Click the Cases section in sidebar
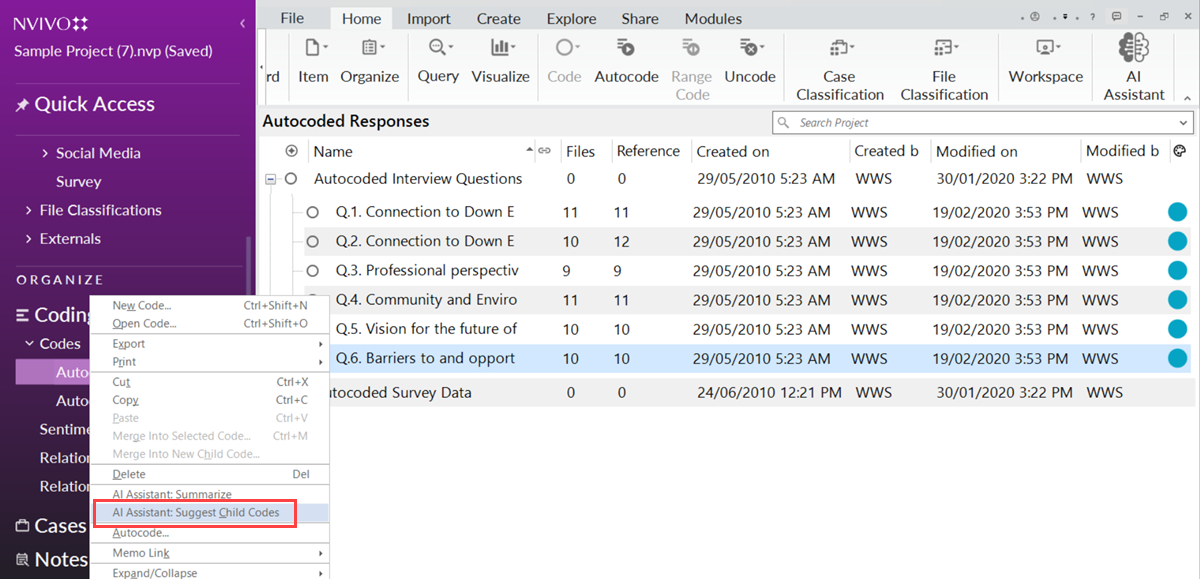Image resolution: width=1200 pixels, height=579 pixels. [51, 525]
